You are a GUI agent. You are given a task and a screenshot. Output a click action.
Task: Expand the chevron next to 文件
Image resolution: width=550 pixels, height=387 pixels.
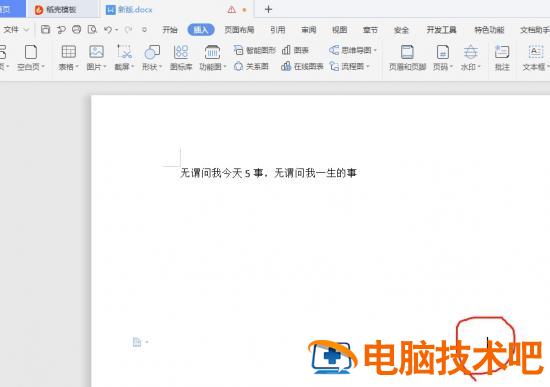(26, 30)
